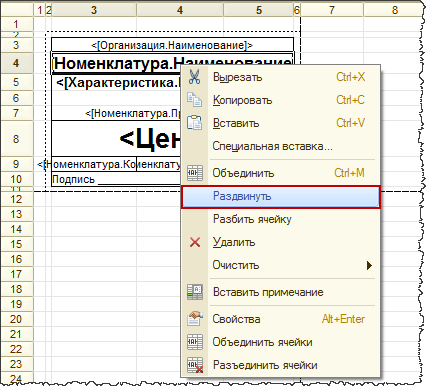426x389 pixels.
Task: Select column header 5
Action: point(259,10)
